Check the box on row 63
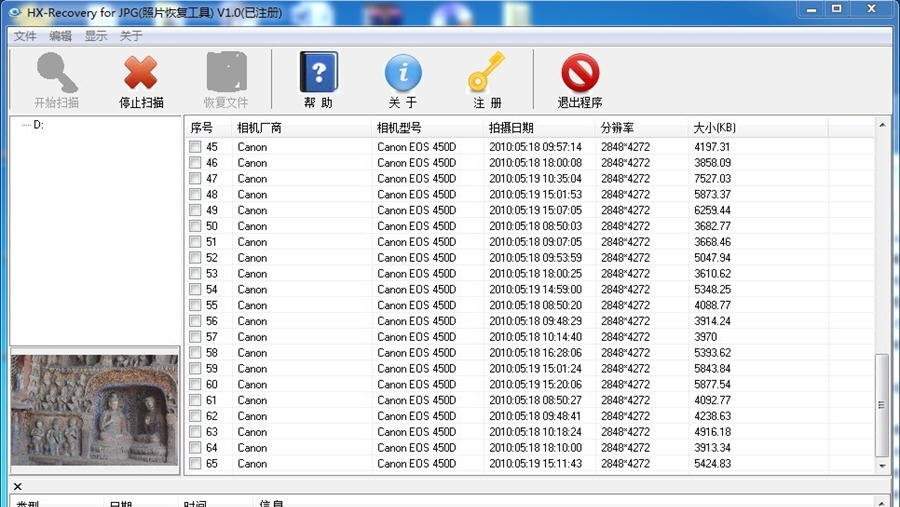The height and width of the screenshot is (507, 900). coord(195,432)
